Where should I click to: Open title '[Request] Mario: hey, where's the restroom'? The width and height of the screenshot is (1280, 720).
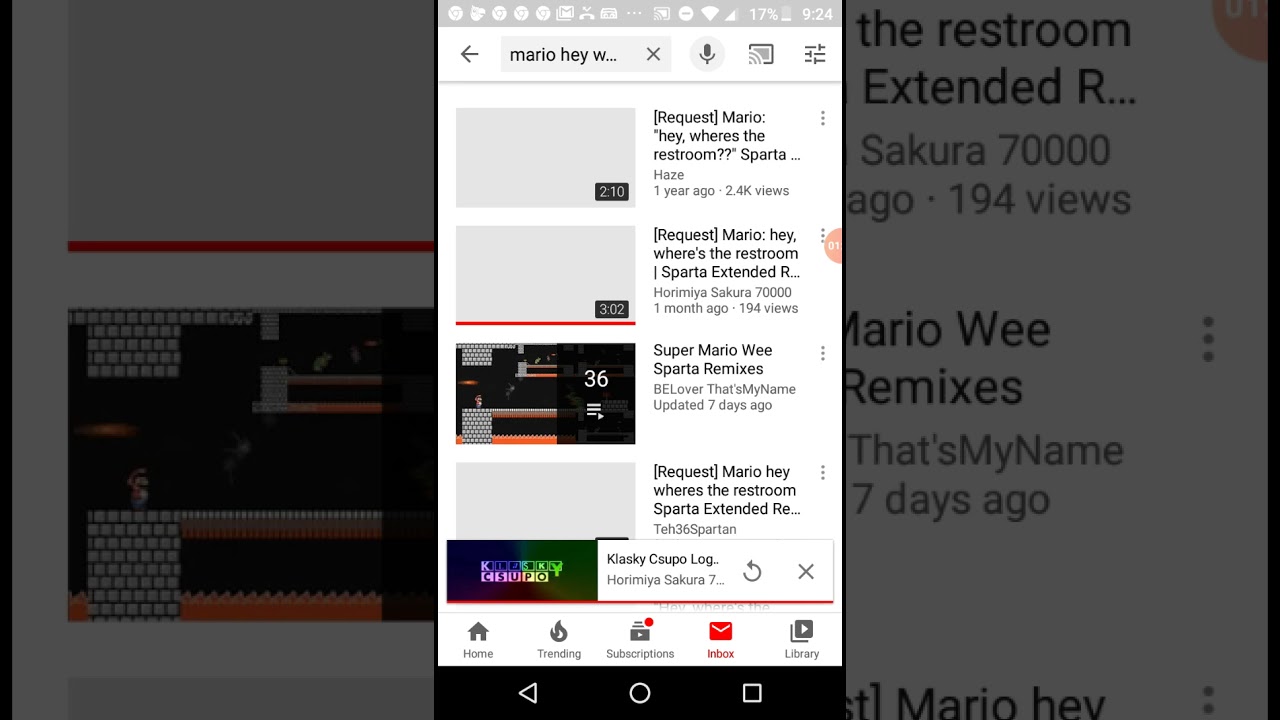click(727, 253)
